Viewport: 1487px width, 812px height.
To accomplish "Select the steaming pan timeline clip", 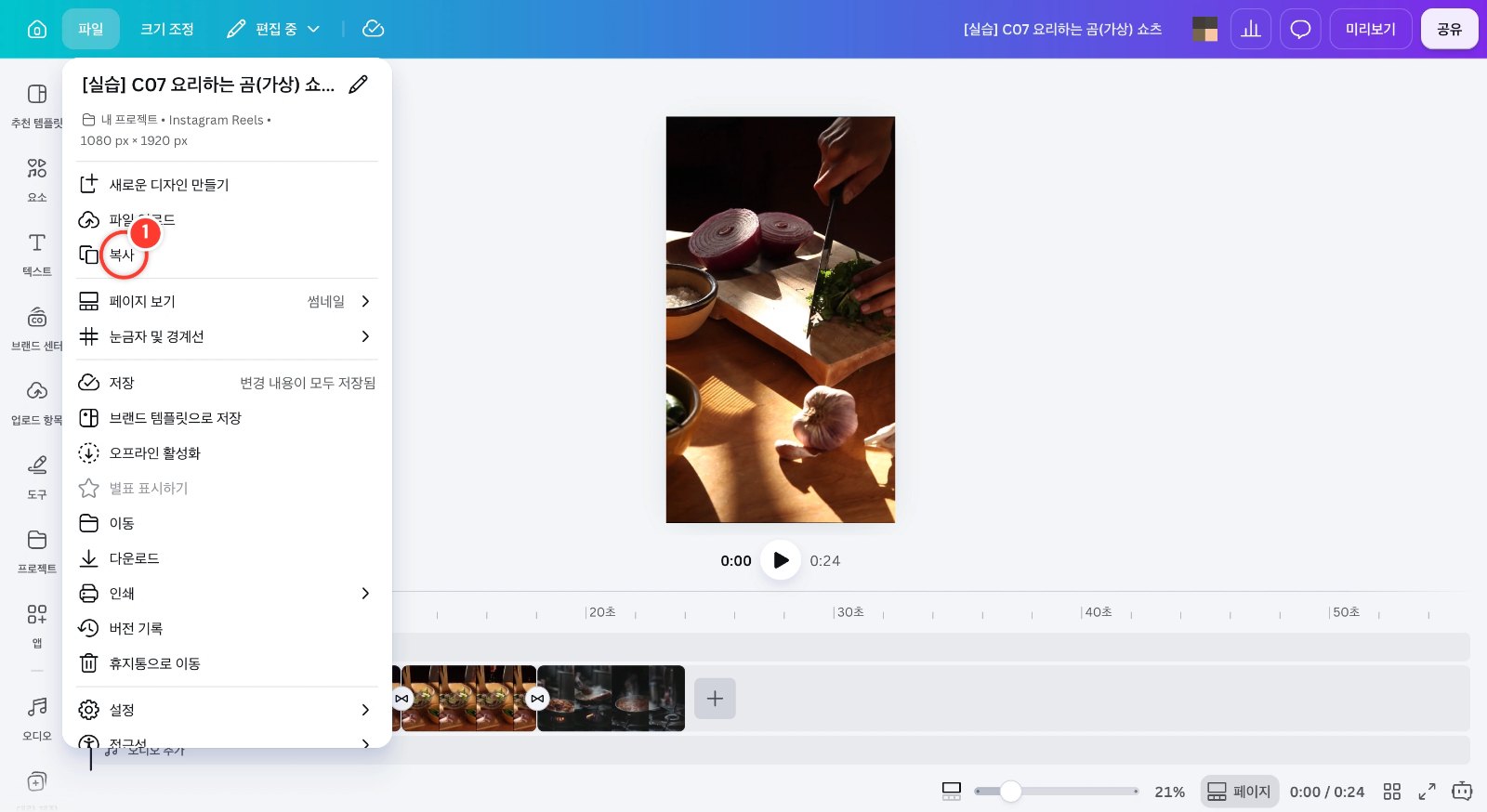I will (611, 699).
